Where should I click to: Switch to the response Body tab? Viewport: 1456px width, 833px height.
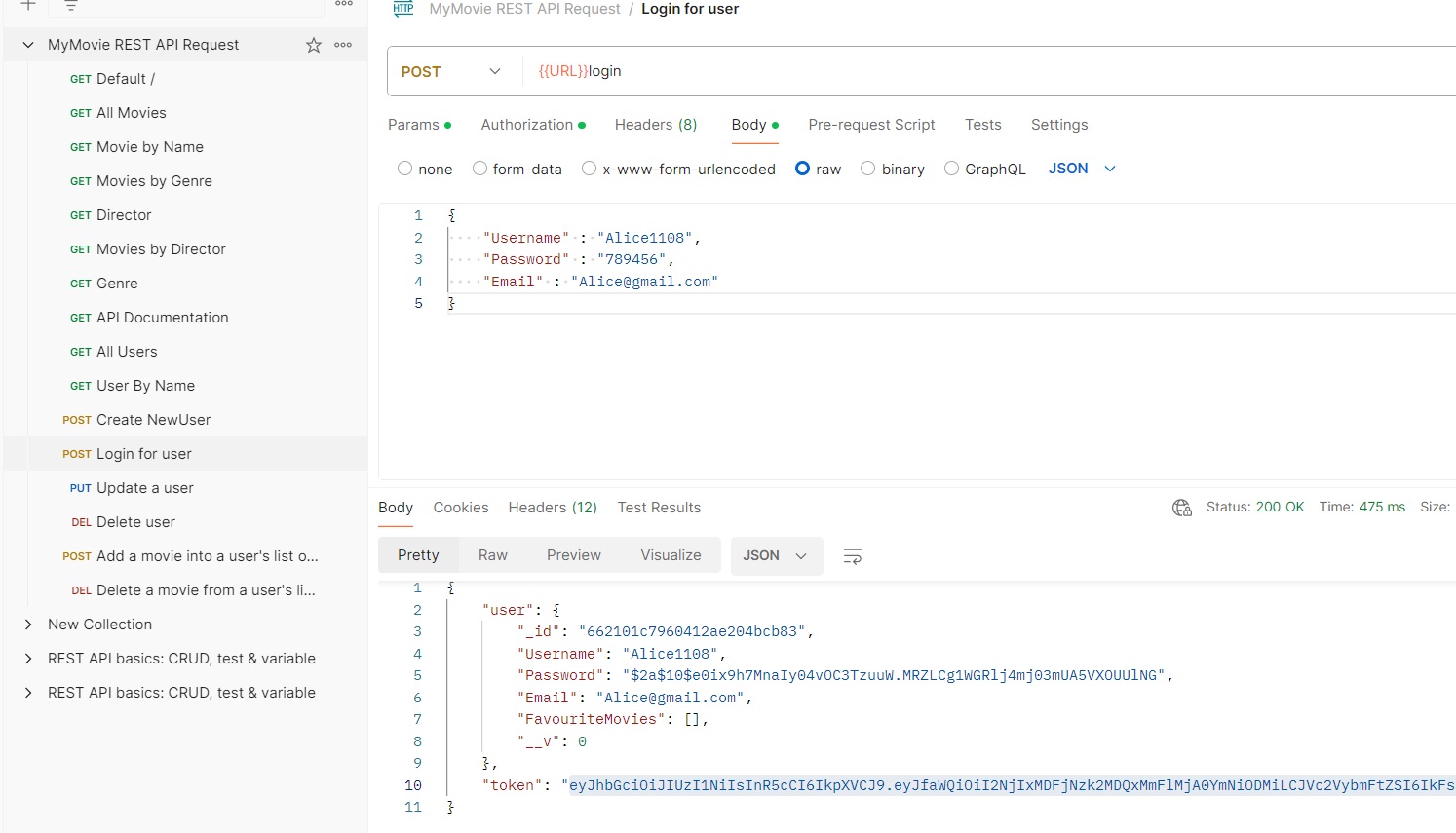[x=396, y=508]
